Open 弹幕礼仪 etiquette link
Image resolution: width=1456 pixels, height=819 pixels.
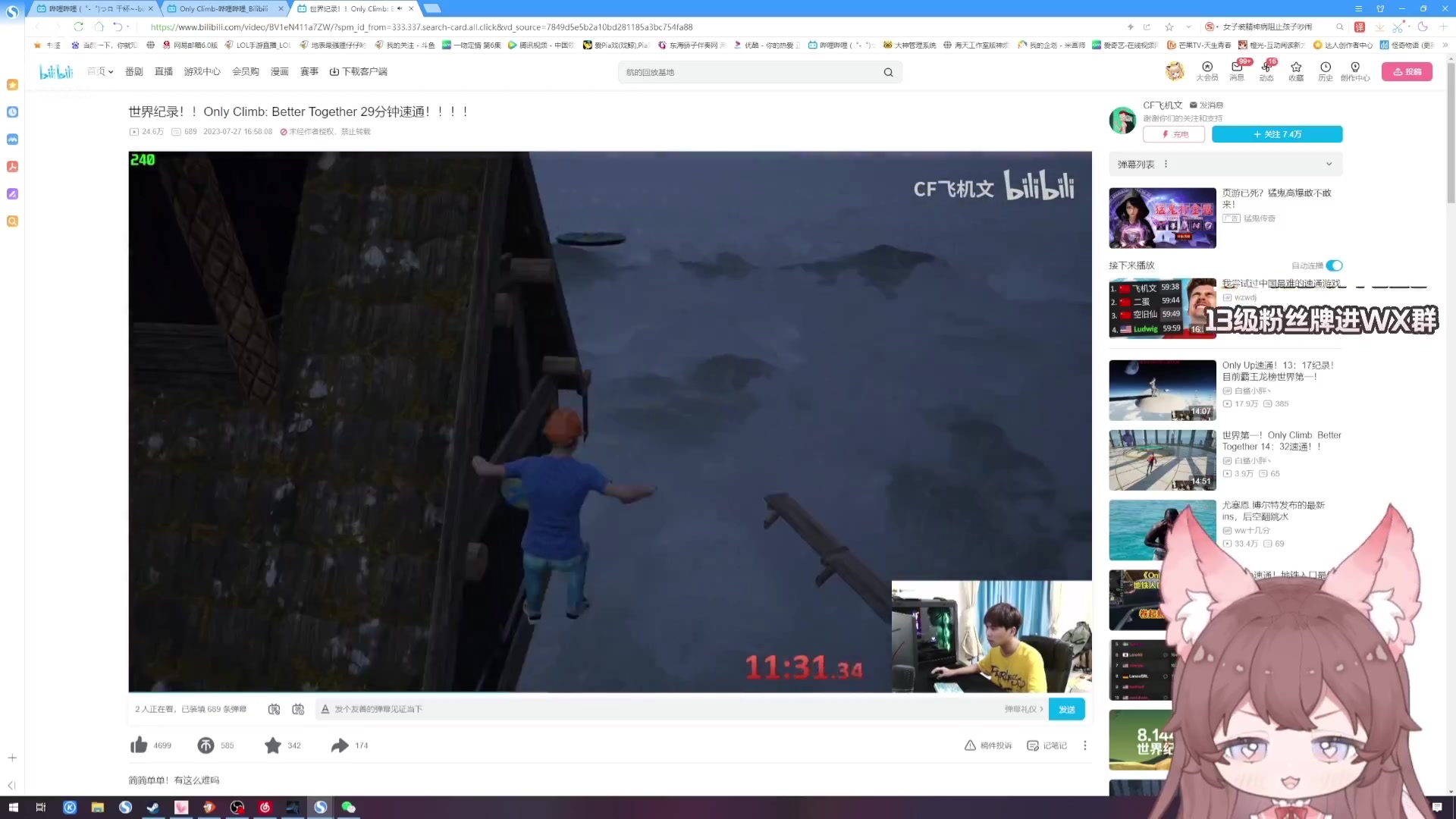[1024, 709]
